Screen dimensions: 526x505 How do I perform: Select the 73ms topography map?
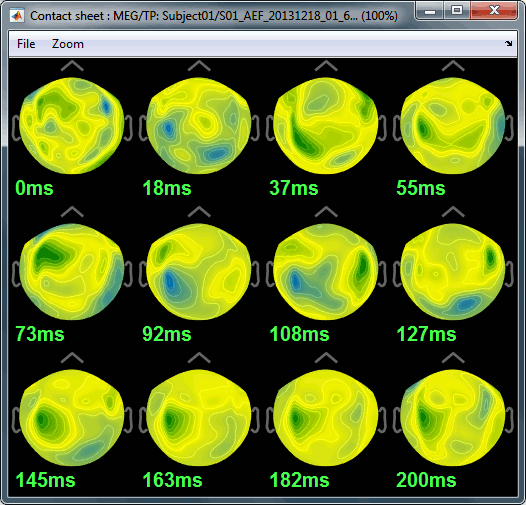(72, 272)
